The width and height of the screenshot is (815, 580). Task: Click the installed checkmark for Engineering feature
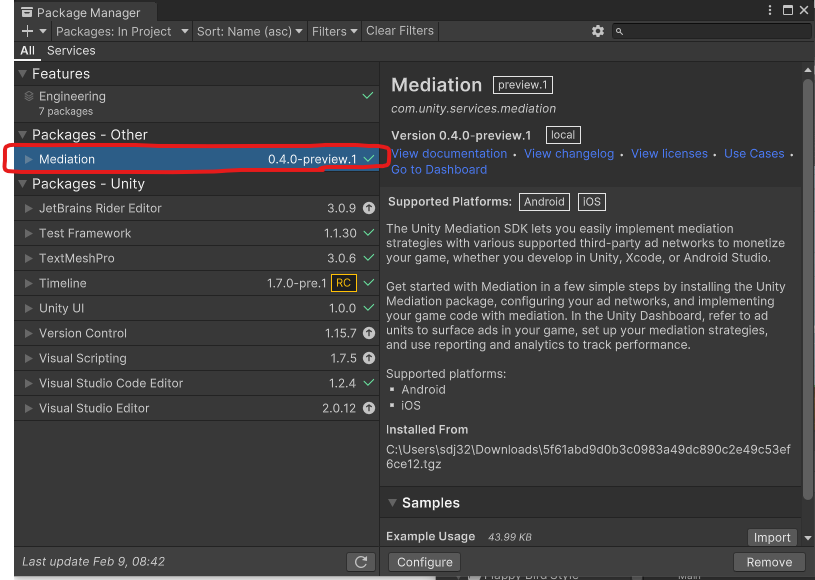367,96
